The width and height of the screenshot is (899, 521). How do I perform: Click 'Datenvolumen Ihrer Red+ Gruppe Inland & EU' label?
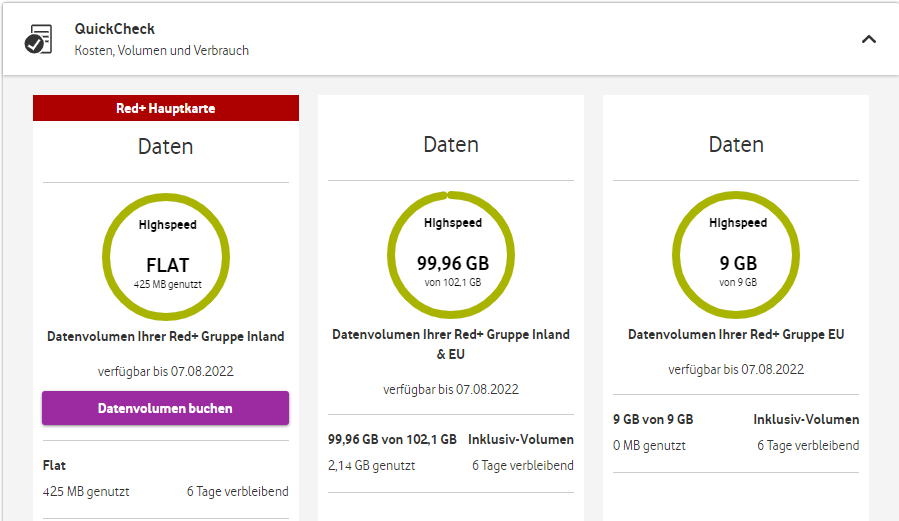451,344
